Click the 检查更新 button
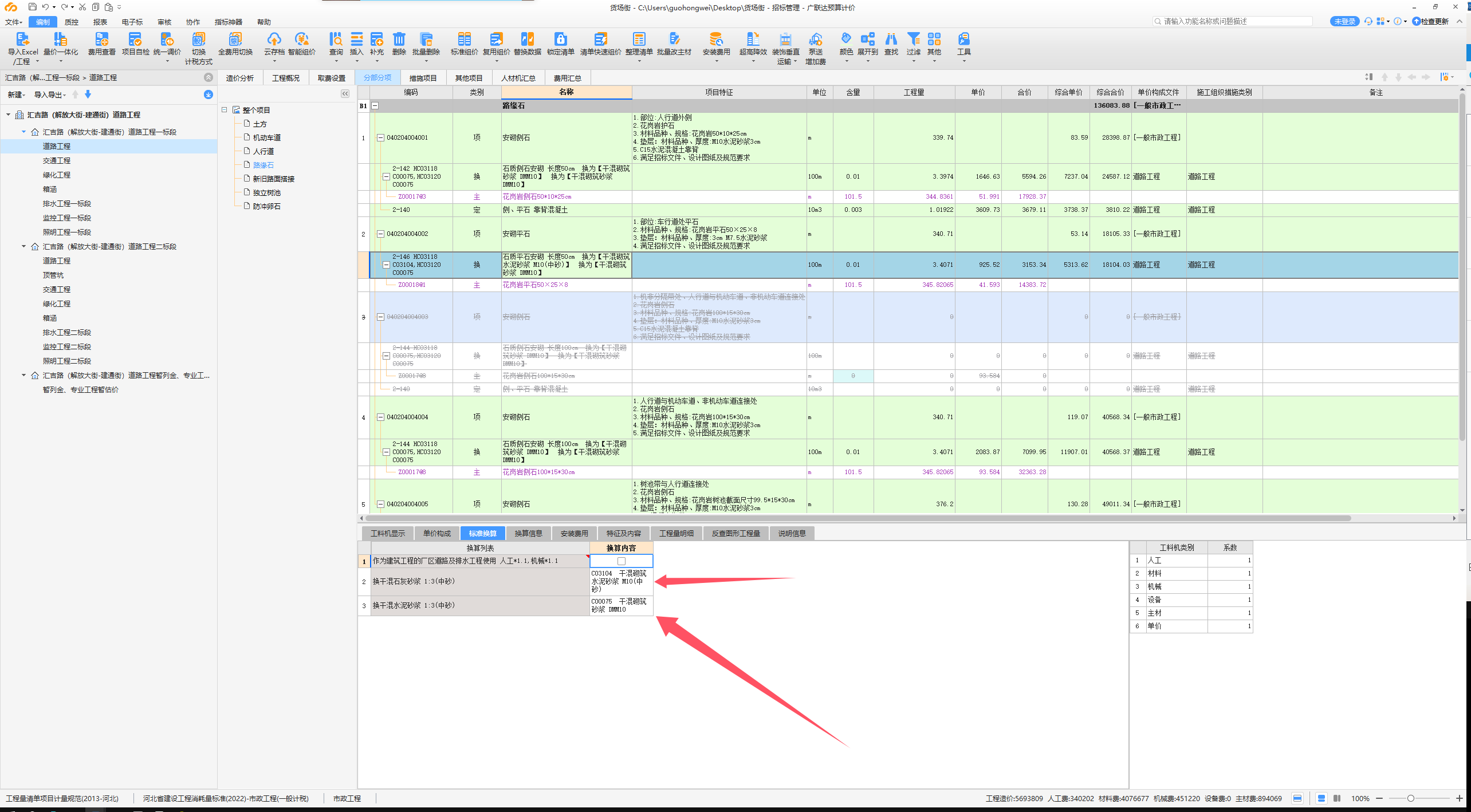This screenshot has height=812, width=1471. [x=1430, y=21]
